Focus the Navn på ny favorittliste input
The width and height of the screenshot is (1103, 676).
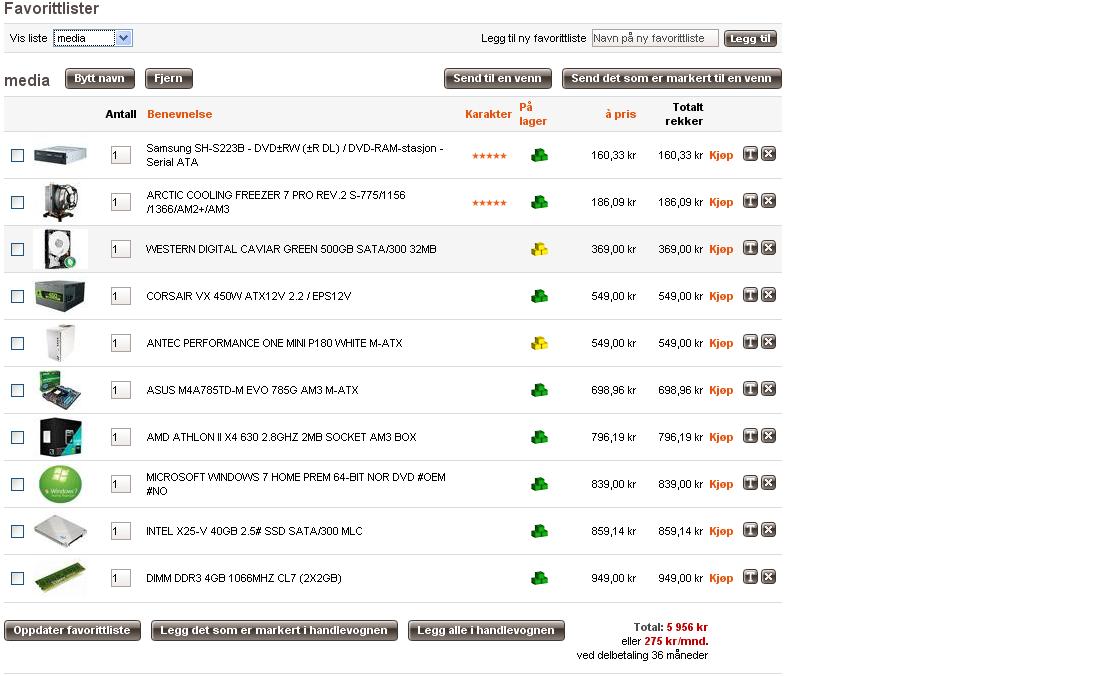coord(655,38)
